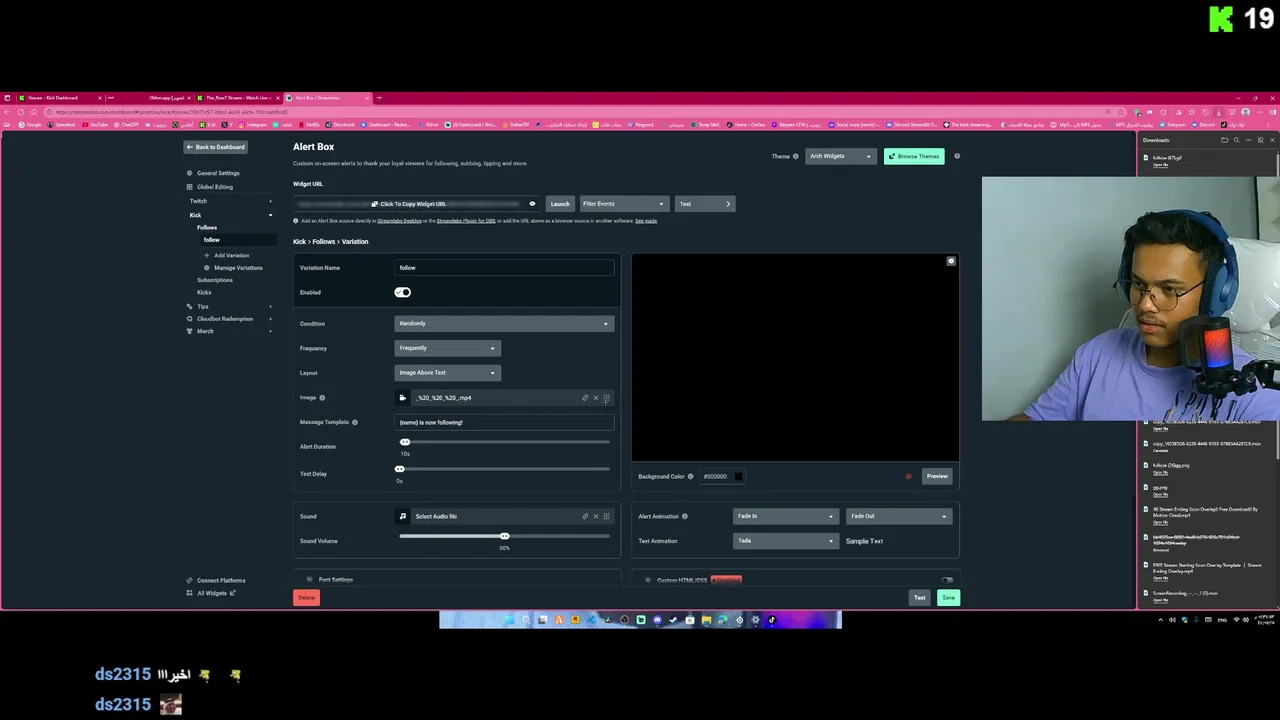
Task: Open the Frequency dropdown
Action: (447, 348)
